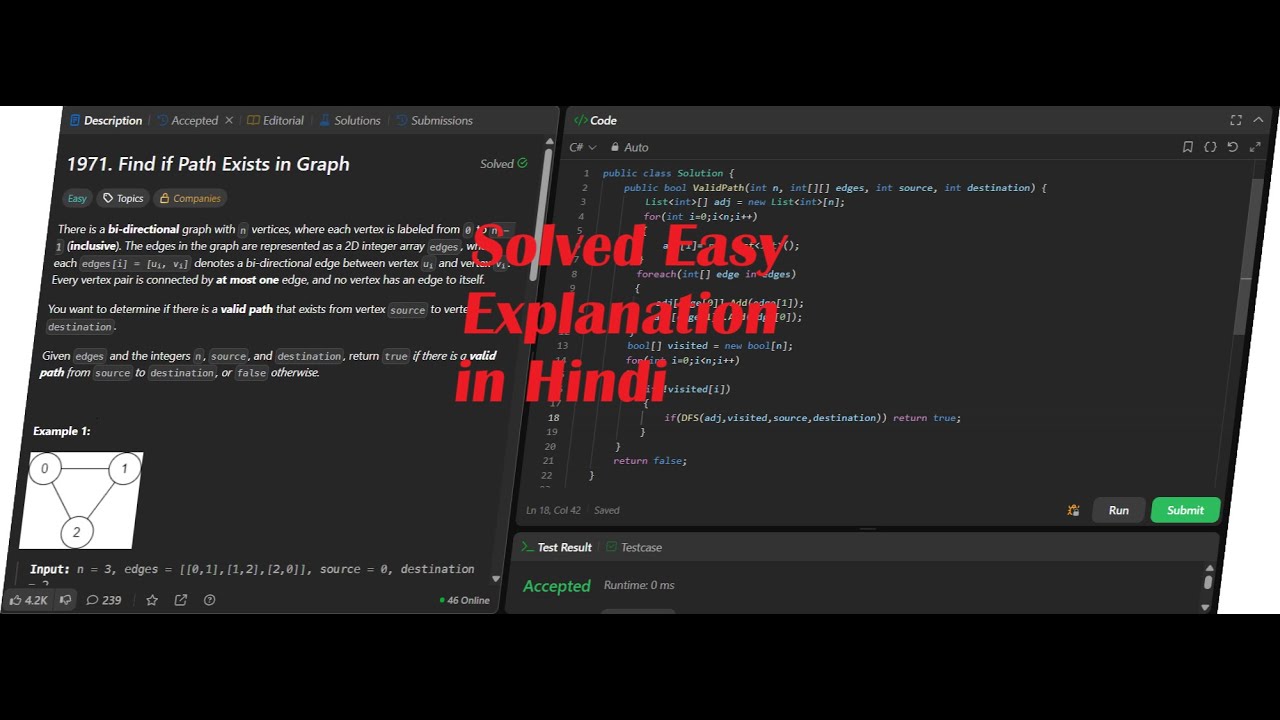
Task: Toggle fullscreen mode for the code panel
Action: click(x=1236, y=120)
